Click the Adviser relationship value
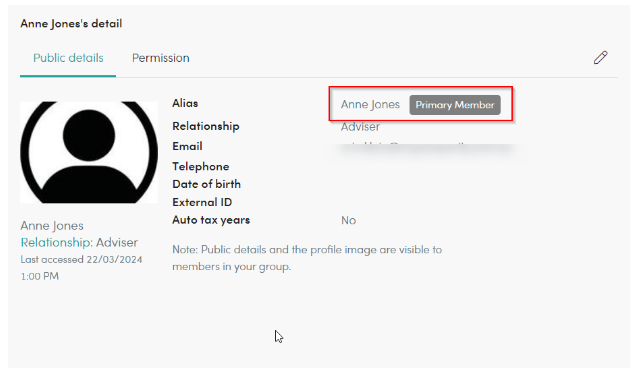 (360, 127)
